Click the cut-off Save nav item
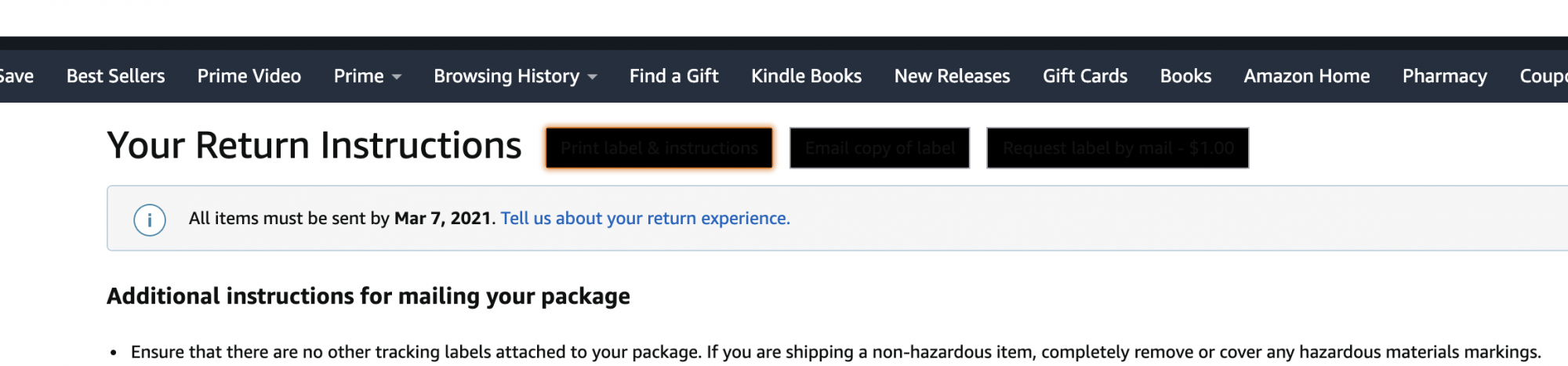The width and height of the screenshot is (1568, 366). [x=16, y=76]
